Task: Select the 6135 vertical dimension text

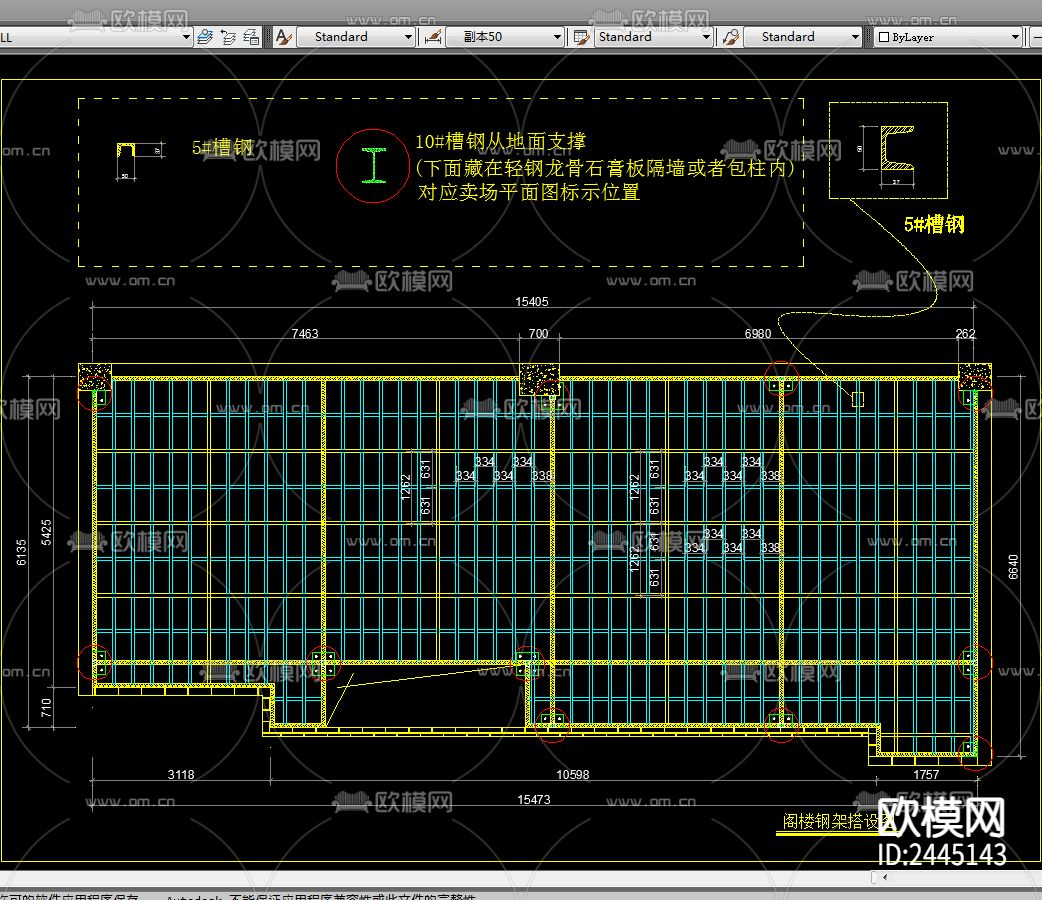Action: [x=21, y=552]
